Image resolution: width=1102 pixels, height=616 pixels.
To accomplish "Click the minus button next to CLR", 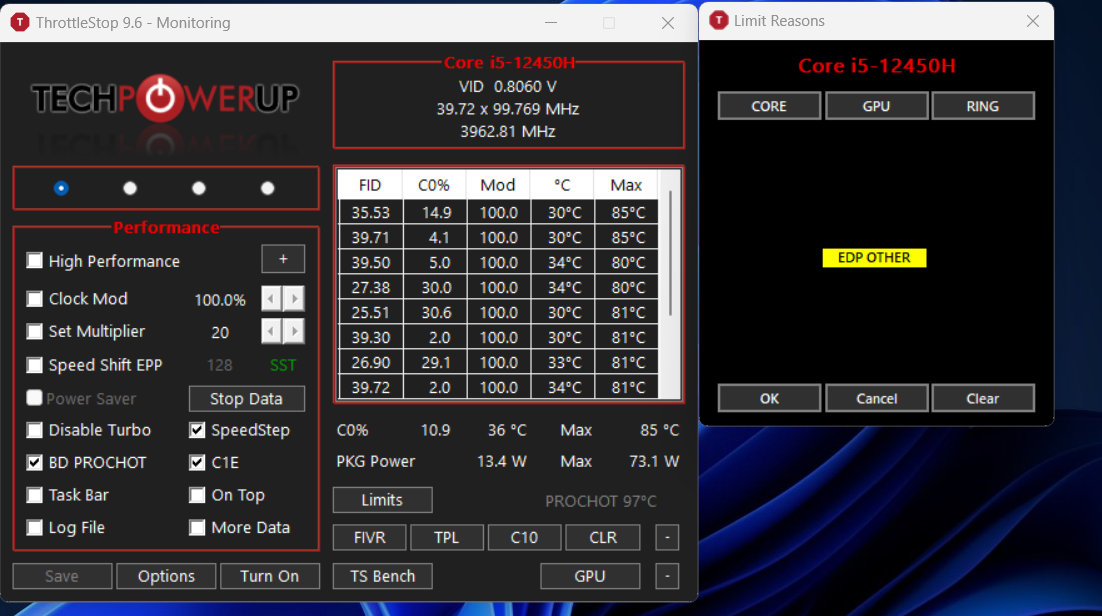I will 667,537.
